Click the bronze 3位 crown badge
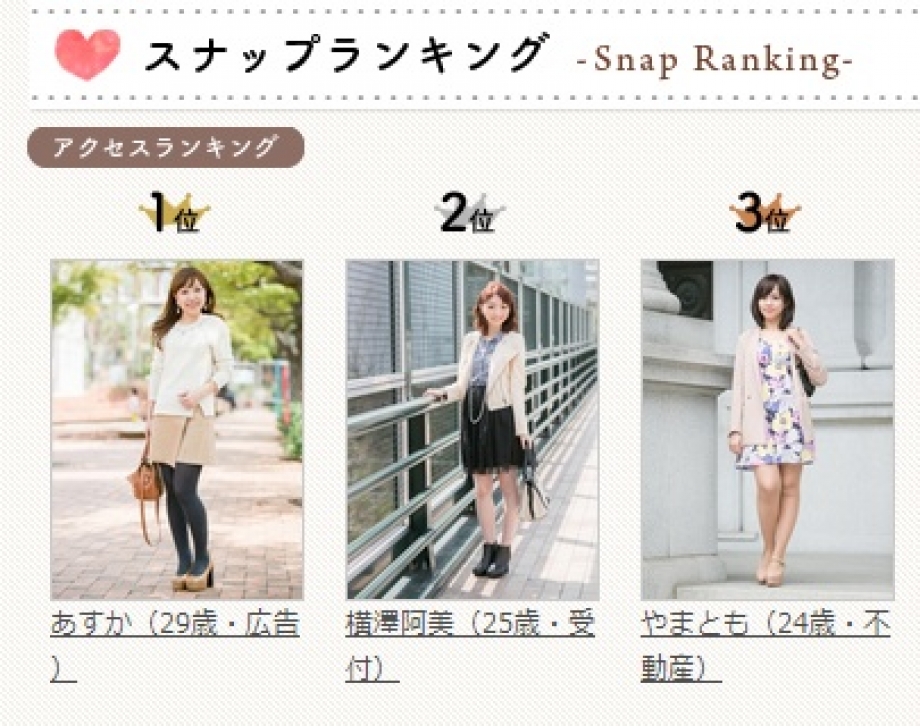This screenshot has height=726, width=920. [765, 212]
